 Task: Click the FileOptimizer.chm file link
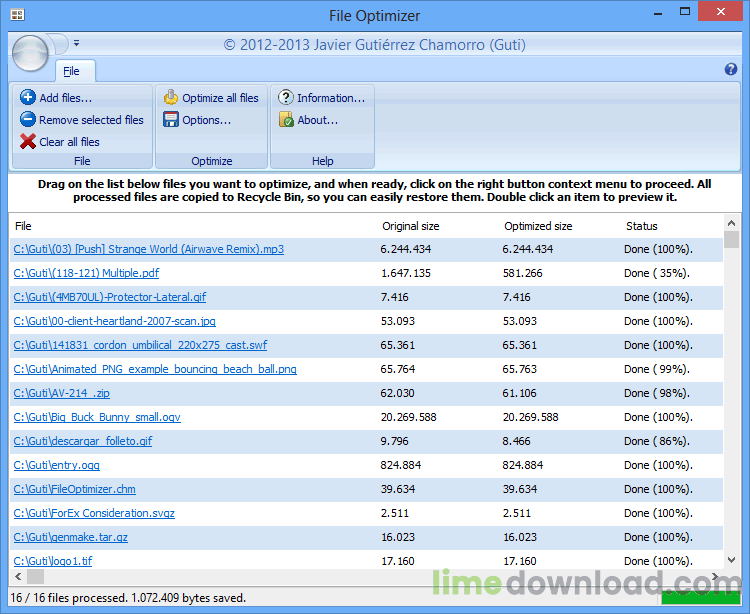point(74,489)
